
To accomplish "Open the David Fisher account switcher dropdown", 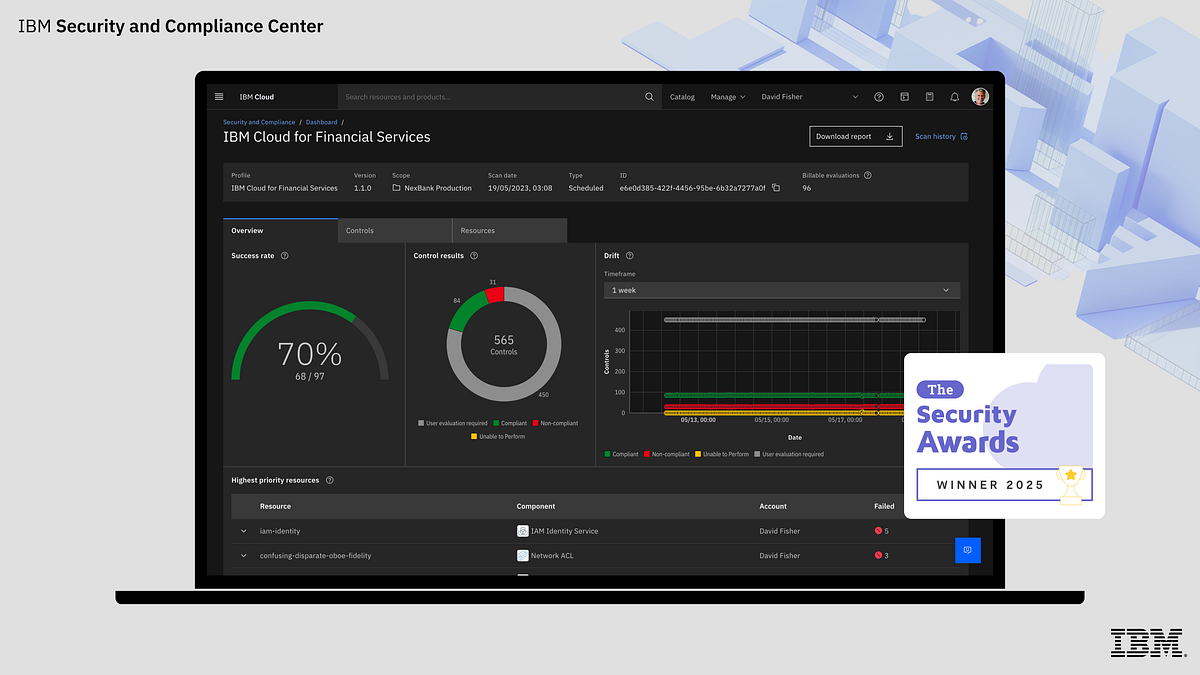I will coord(811,97).
